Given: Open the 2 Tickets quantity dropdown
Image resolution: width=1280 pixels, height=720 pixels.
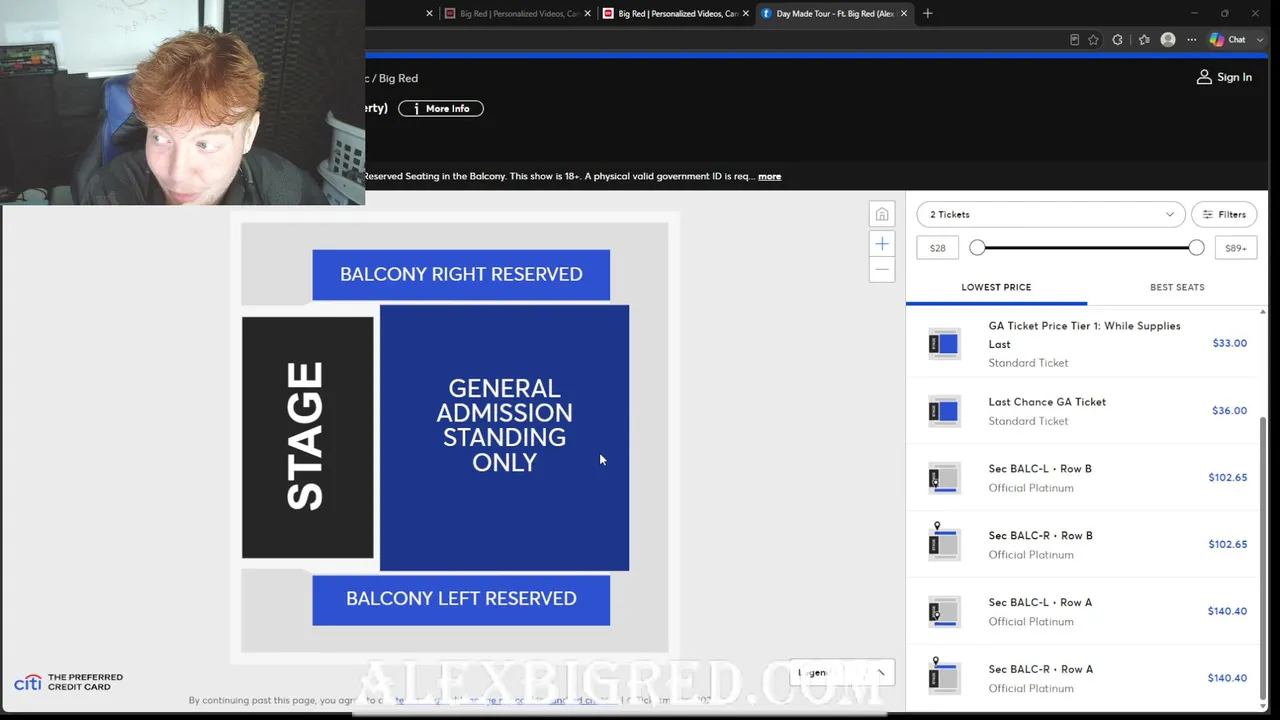Looking at the screenshot, I should 1051,214.
